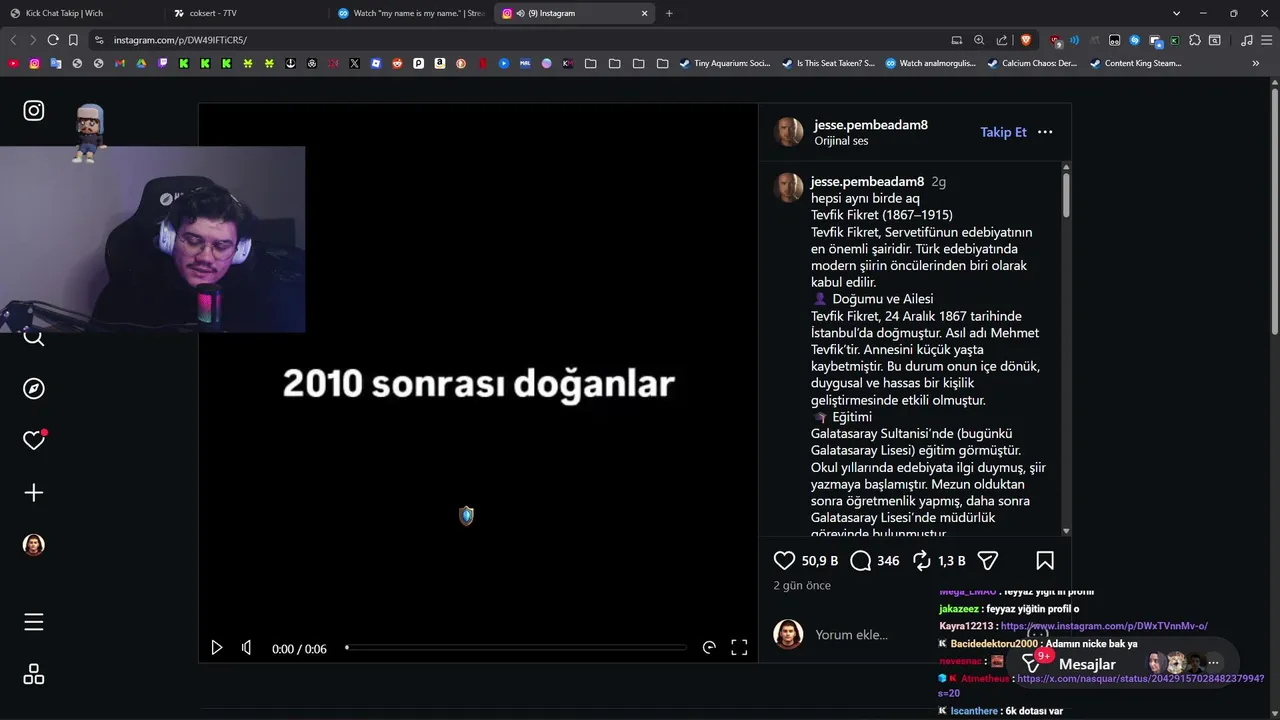The height and width of the screenshot is (720, 1280).
Task: Open the Calcium Chaos bookmark
Action: tap(1032, 63)
